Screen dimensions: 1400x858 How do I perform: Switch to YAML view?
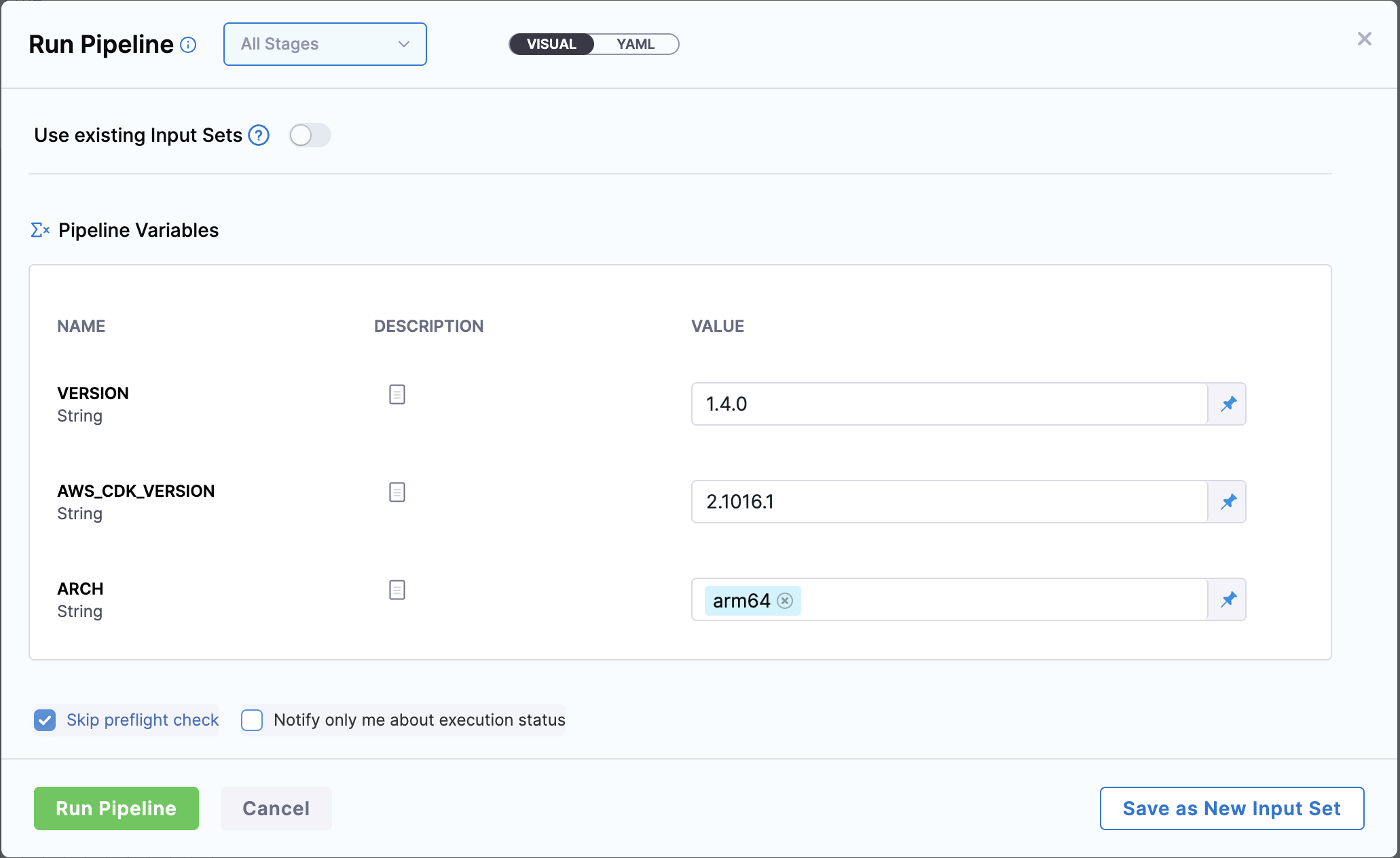(635, 44)
